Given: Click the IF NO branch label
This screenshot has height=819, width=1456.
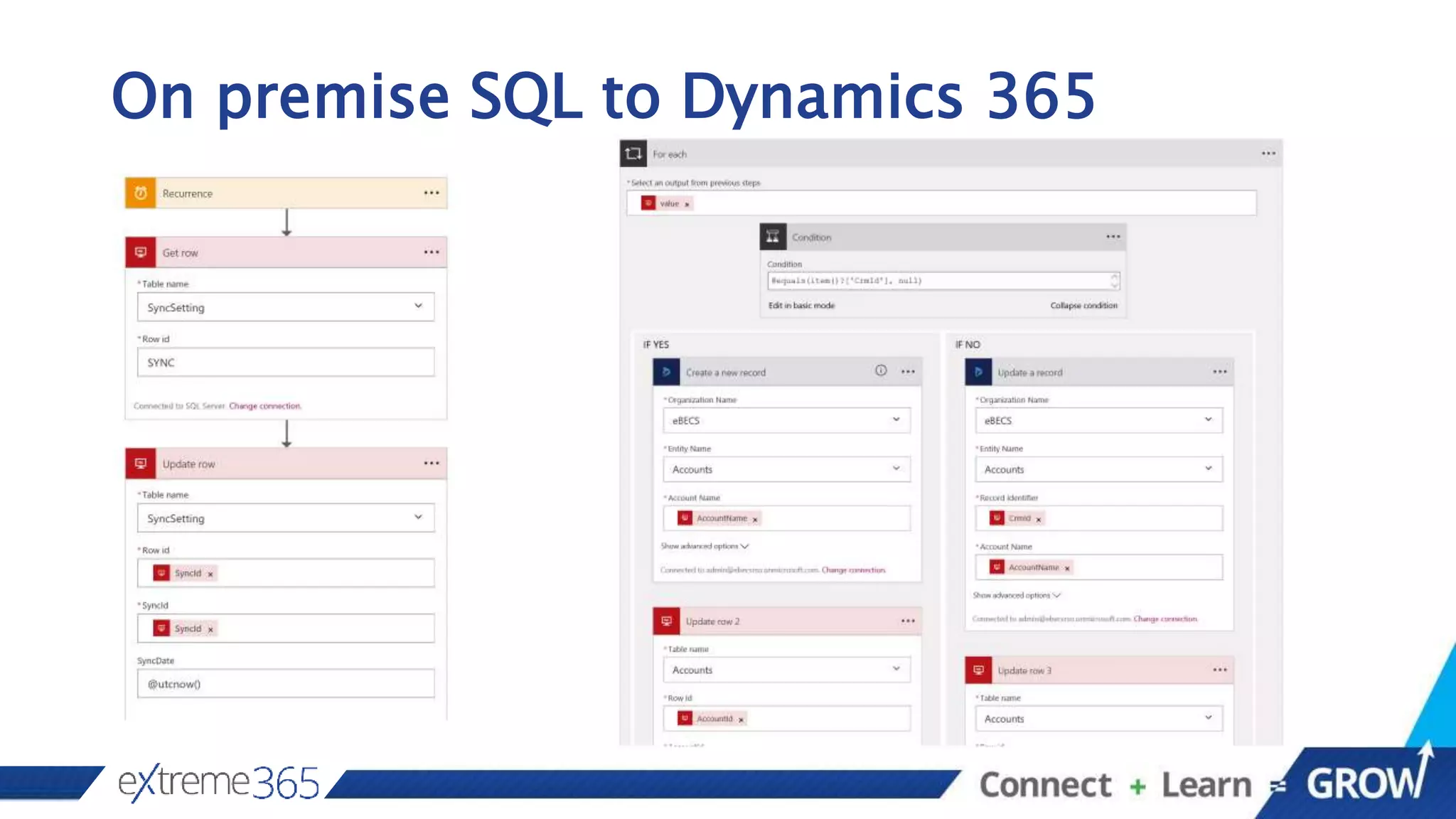Looking at the screenshot, I should (968, 344).
